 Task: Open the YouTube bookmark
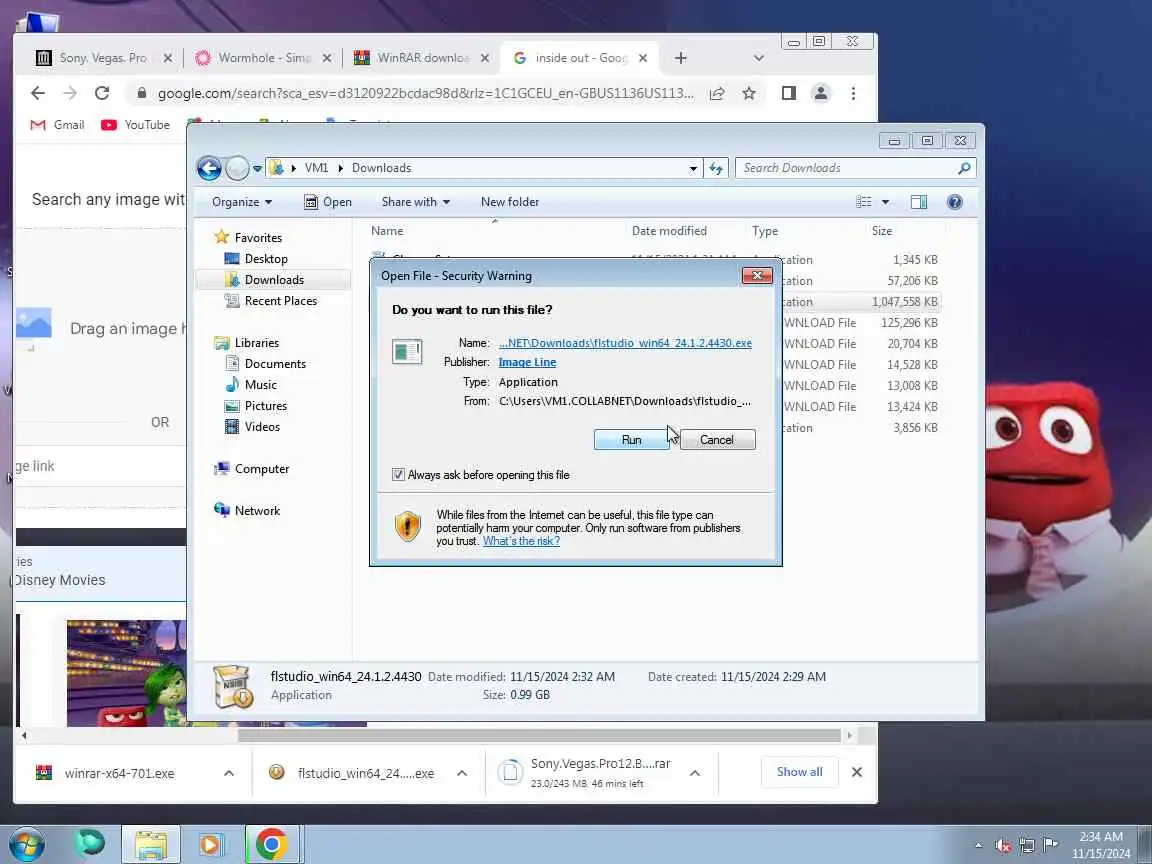pos(135,125)
